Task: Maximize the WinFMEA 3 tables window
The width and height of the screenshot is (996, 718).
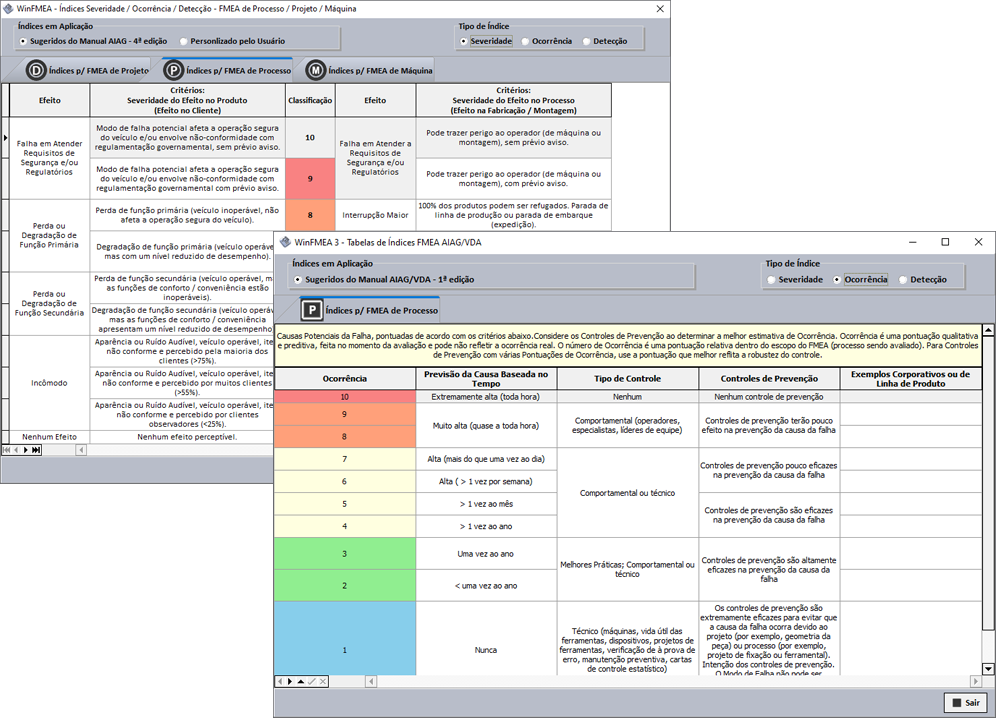Action: pos(945,242)
